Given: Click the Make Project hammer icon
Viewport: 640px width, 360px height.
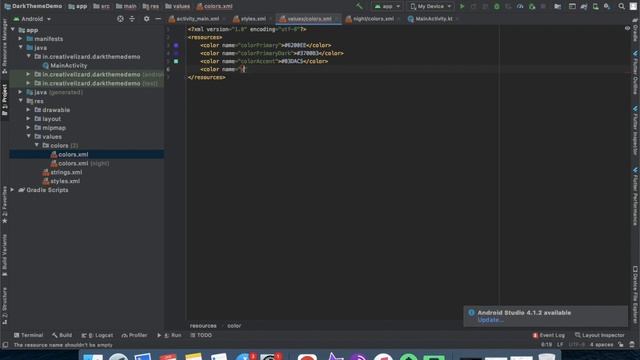Looking at the screenshot, I should (x=359, y=6).
